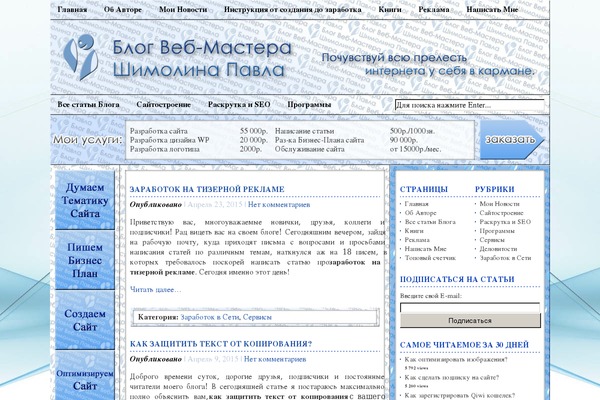
Task: Open Главная in the Страницы list
Action: pyautogui.click(x=417, y=204)
